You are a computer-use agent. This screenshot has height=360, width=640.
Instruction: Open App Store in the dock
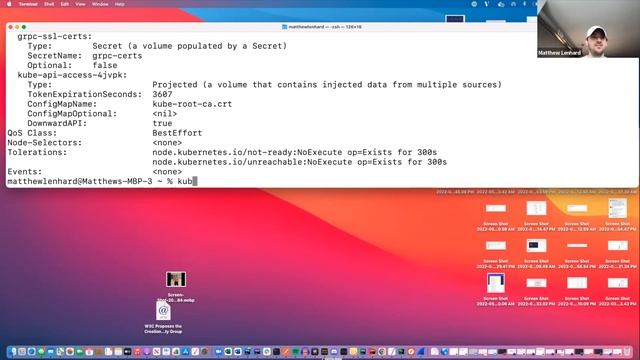(185, 351)
